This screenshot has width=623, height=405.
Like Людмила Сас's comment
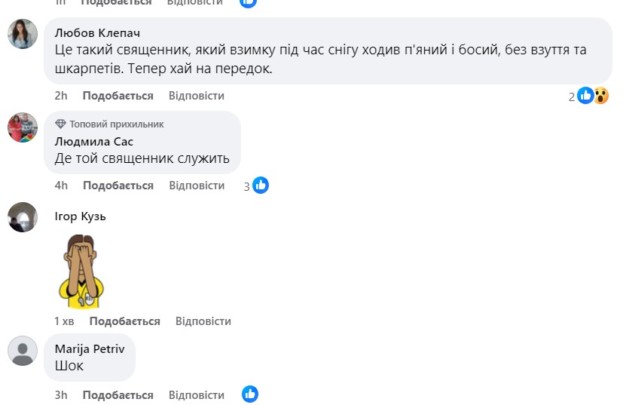[118, 186]
